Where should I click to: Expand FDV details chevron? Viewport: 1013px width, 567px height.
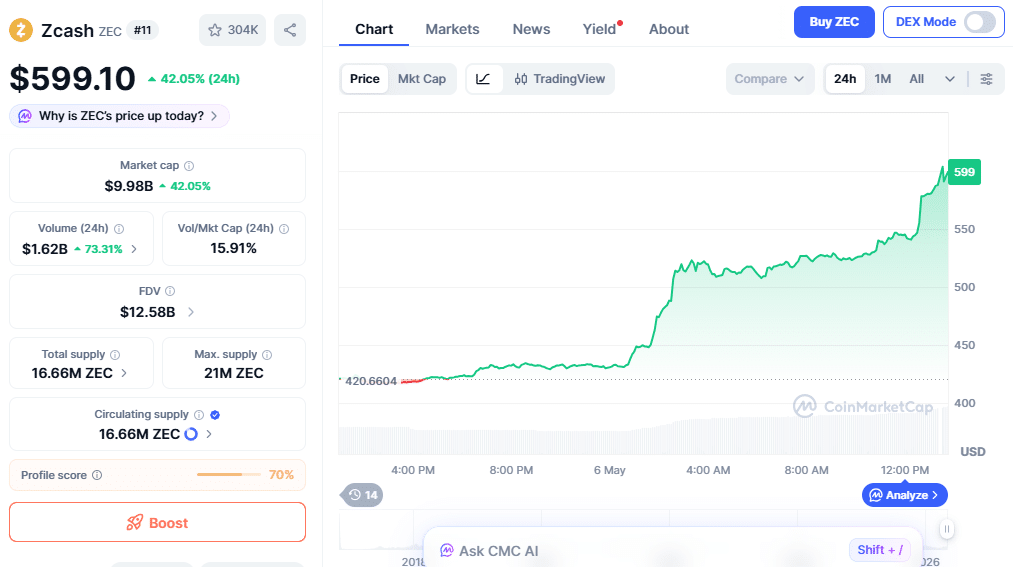tap(191, 312)
